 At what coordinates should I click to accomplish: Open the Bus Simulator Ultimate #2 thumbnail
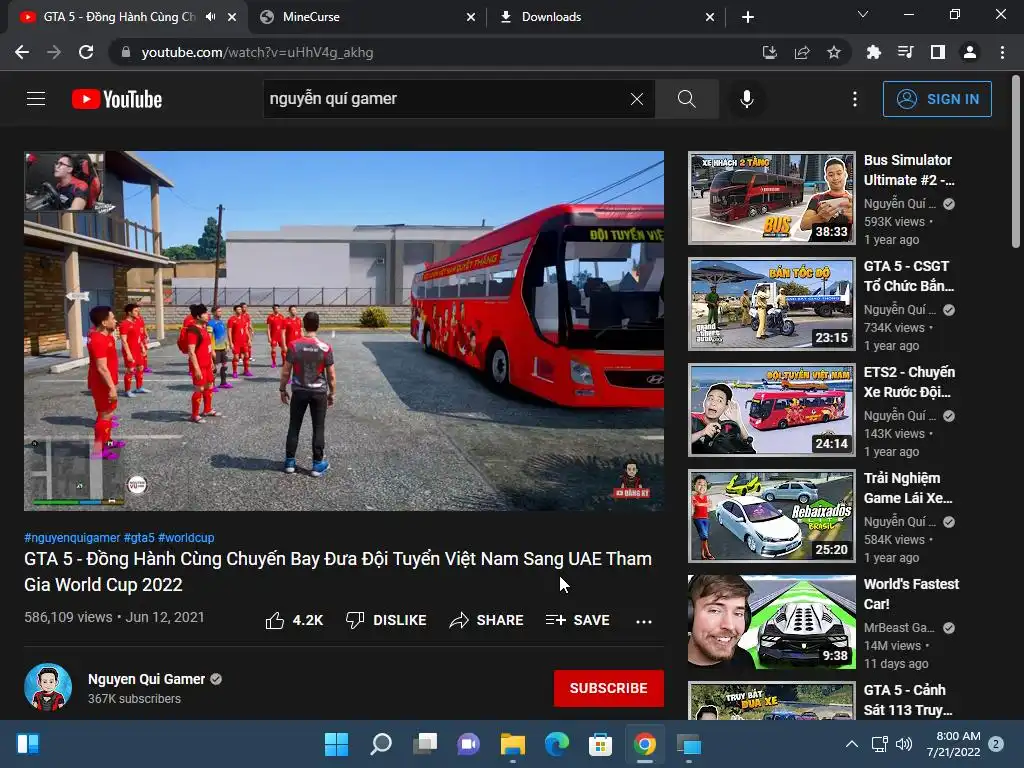point(772,198)
